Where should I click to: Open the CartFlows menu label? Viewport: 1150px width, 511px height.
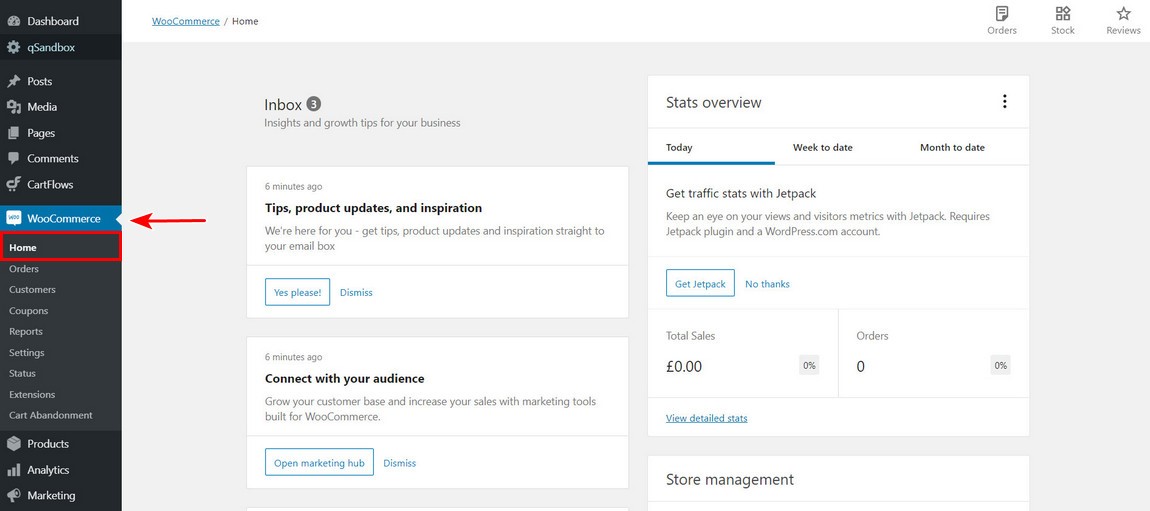pos(50,185)
